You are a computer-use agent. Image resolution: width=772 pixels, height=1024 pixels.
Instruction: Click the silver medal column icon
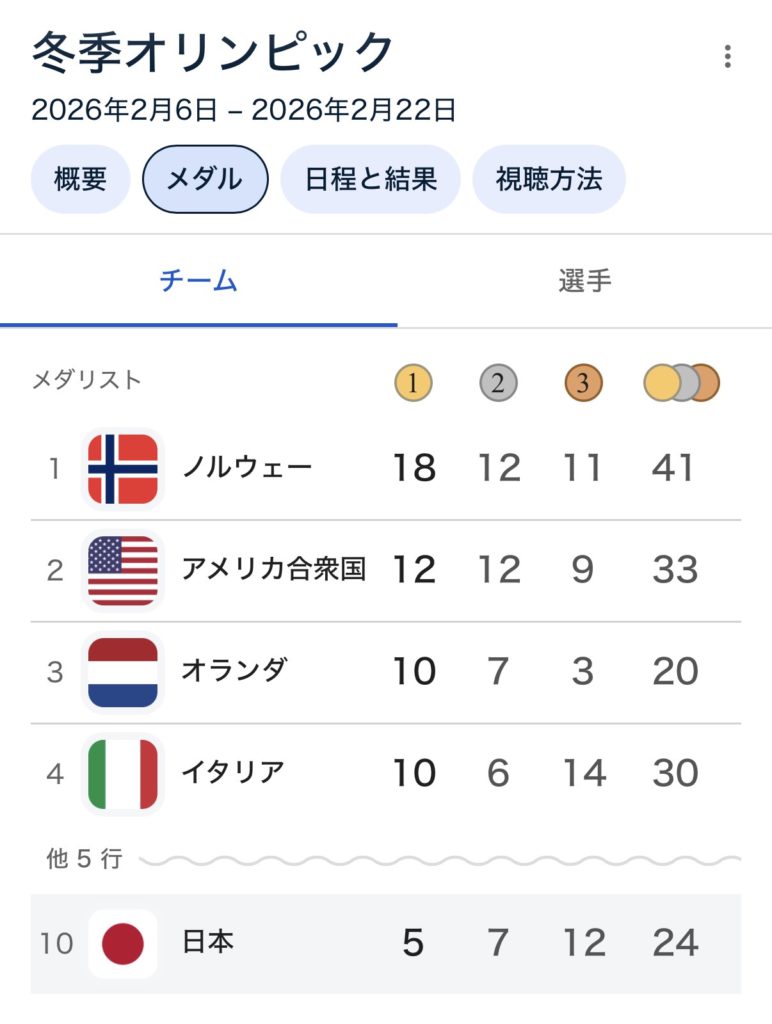[498, 382]
